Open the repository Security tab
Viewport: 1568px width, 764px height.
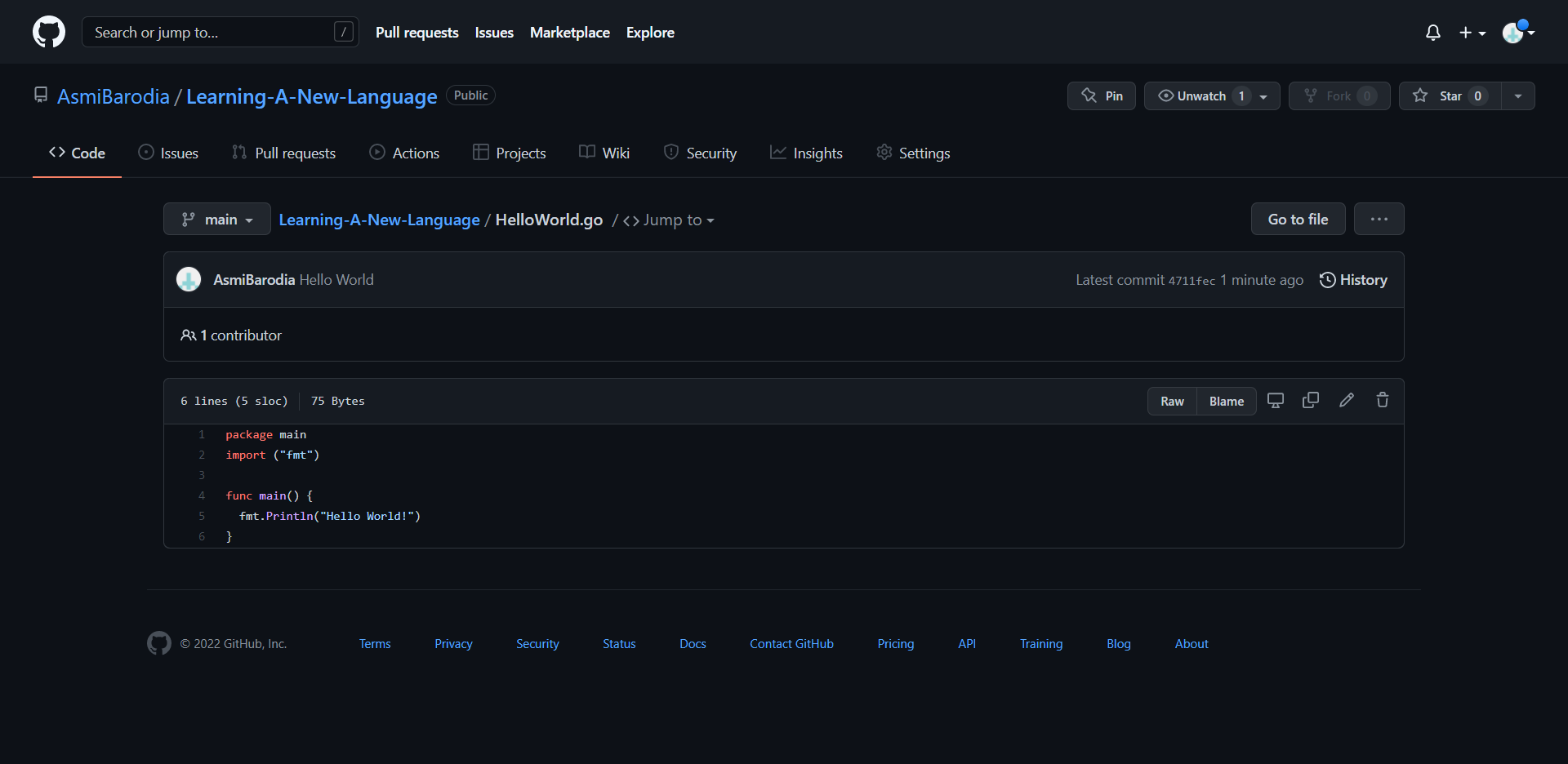(700, 153)
